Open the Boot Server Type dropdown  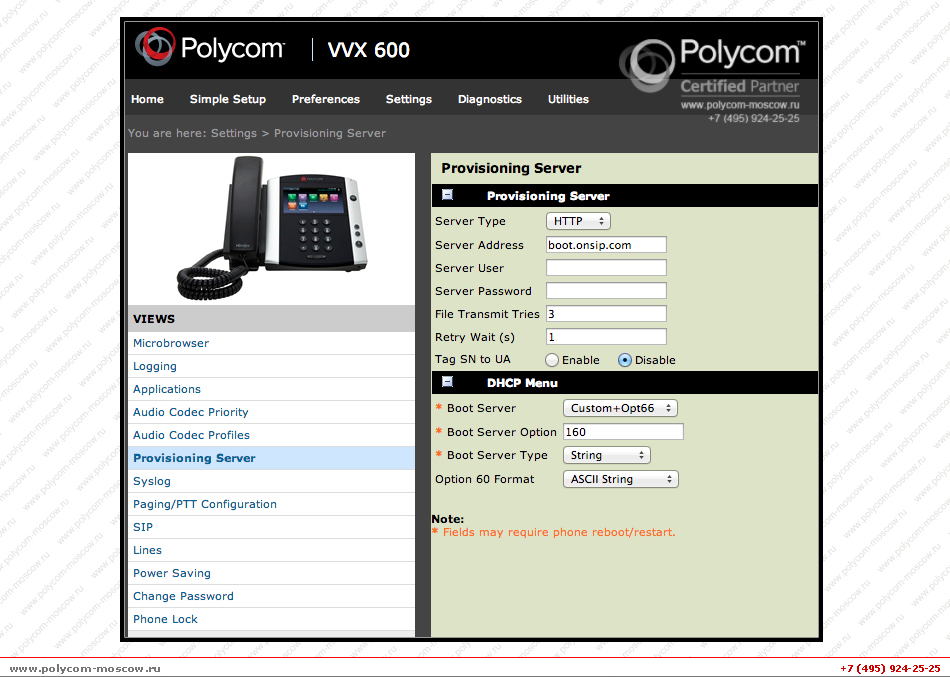[606, 455]
